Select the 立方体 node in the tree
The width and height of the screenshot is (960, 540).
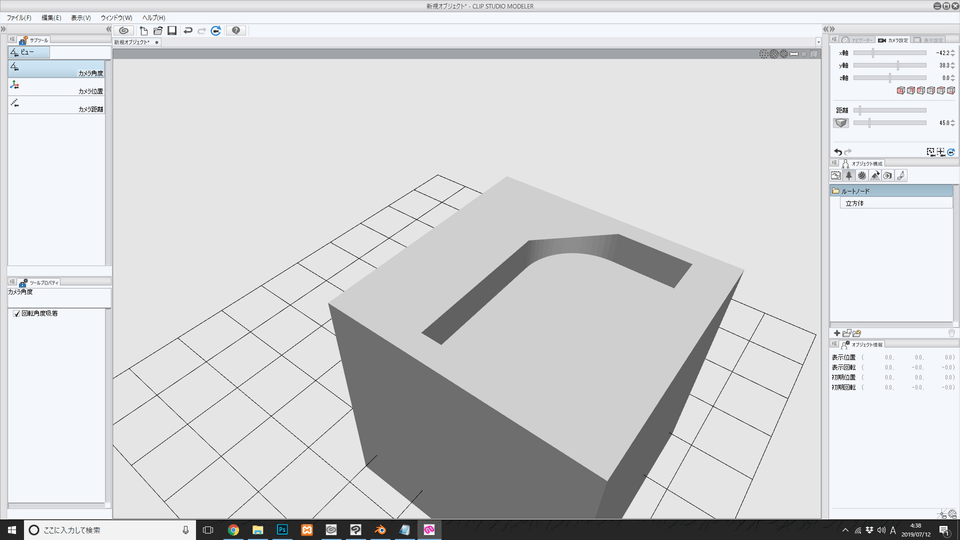pos(854,202)
